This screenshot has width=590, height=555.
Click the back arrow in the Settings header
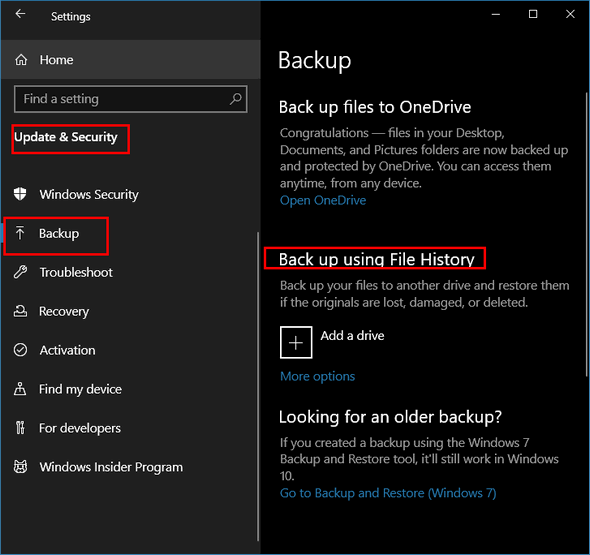[20, 15]
